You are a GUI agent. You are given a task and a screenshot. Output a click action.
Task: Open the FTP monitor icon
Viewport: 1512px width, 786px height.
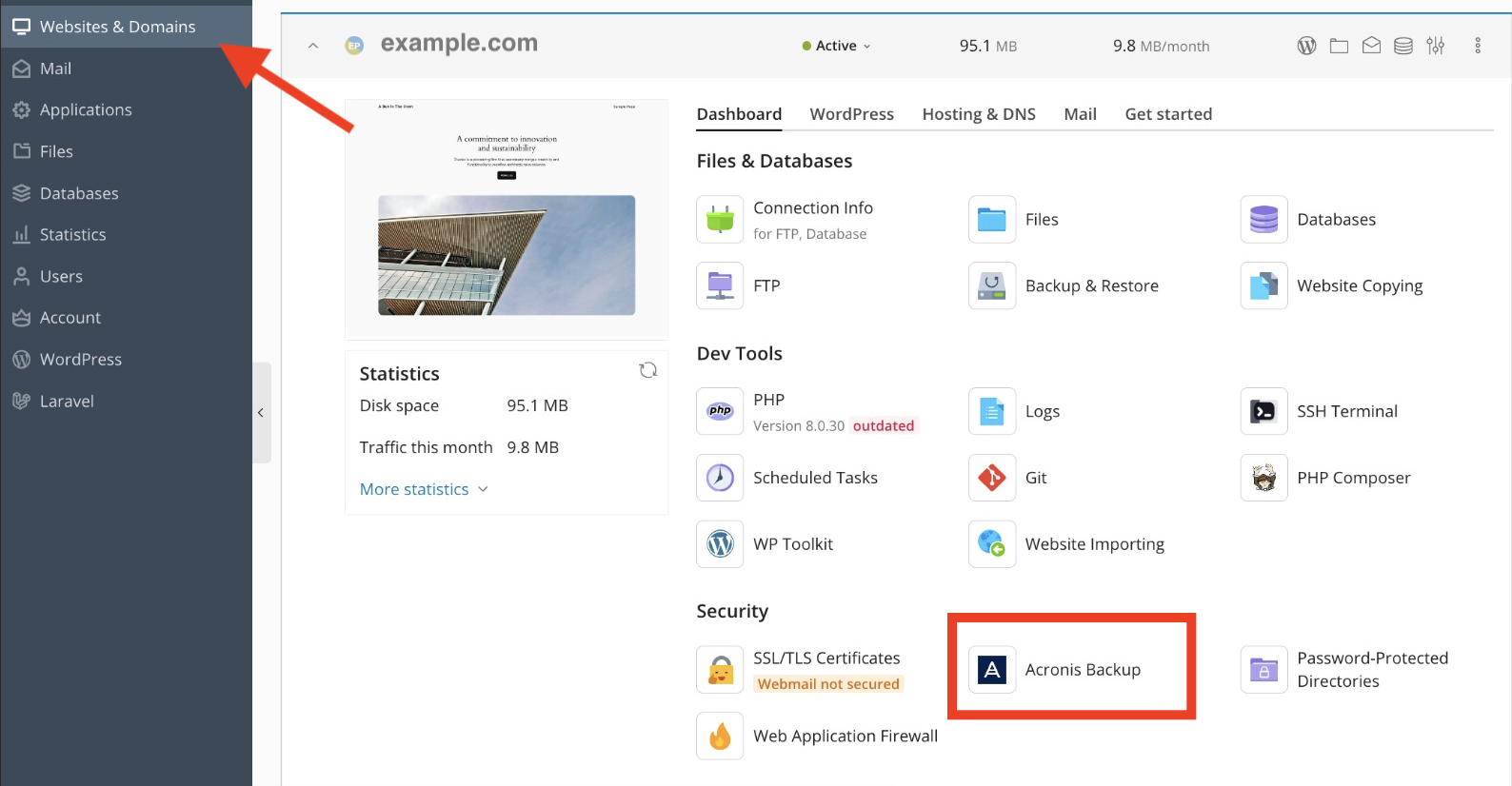click(x=720, y=285)
